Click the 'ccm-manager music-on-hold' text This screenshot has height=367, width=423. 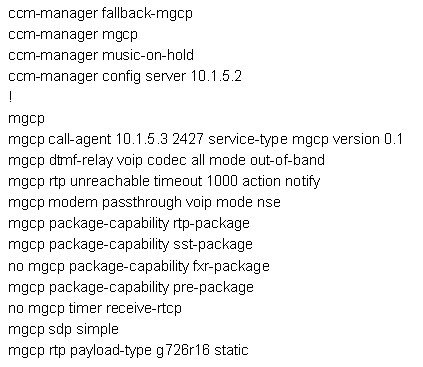click(x=101, y=55)
